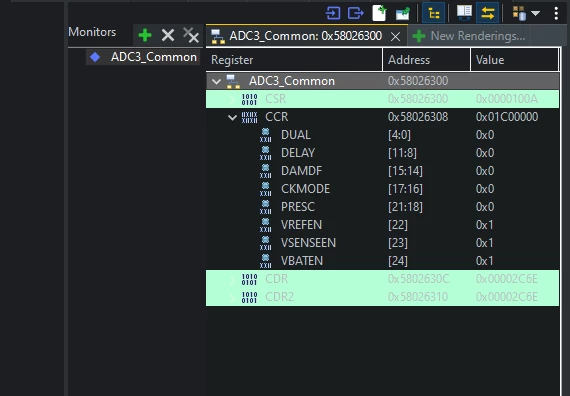Select the VBATEN value cell
Viewport: 570px width, 396px height.
click(485, 261)
